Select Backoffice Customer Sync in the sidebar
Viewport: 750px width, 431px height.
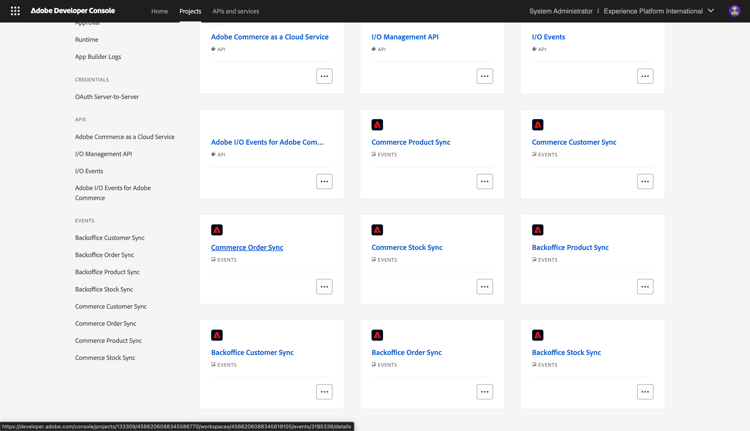click(x=110, y=238)
